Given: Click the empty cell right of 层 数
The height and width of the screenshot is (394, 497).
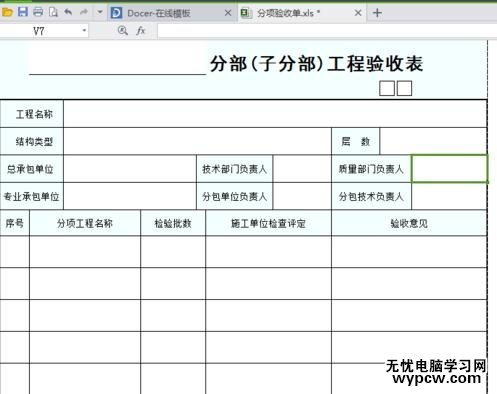Looking at the screenshot, I should pyautogui.click(x=433, y=141).
